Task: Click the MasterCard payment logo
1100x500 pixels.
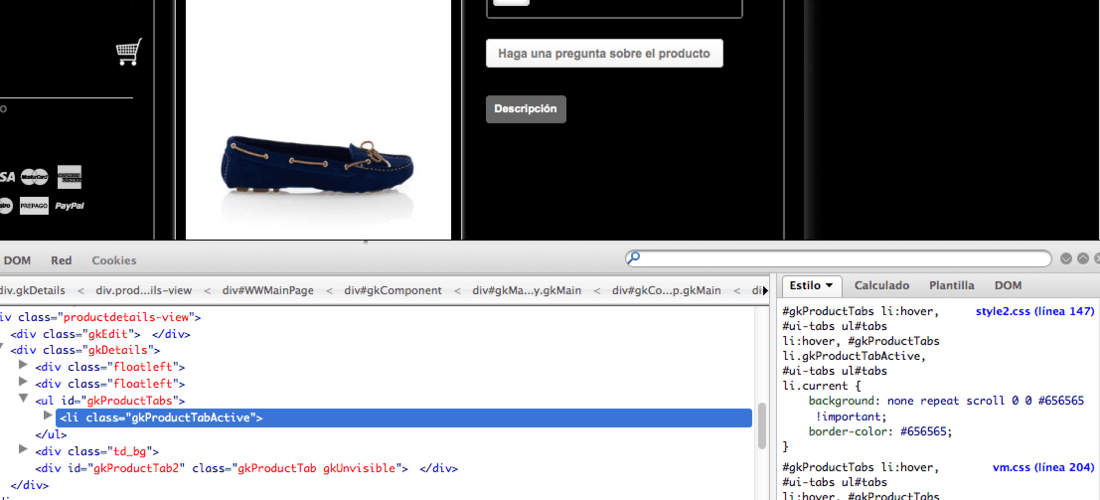Action: pos(34,177)
